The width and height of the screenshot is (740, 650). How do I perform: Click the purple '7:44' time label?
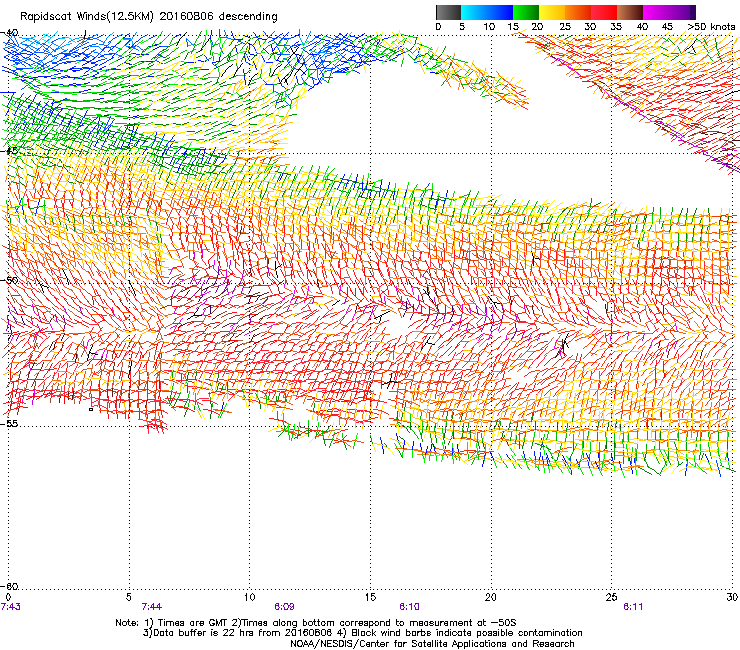point(151,607)
